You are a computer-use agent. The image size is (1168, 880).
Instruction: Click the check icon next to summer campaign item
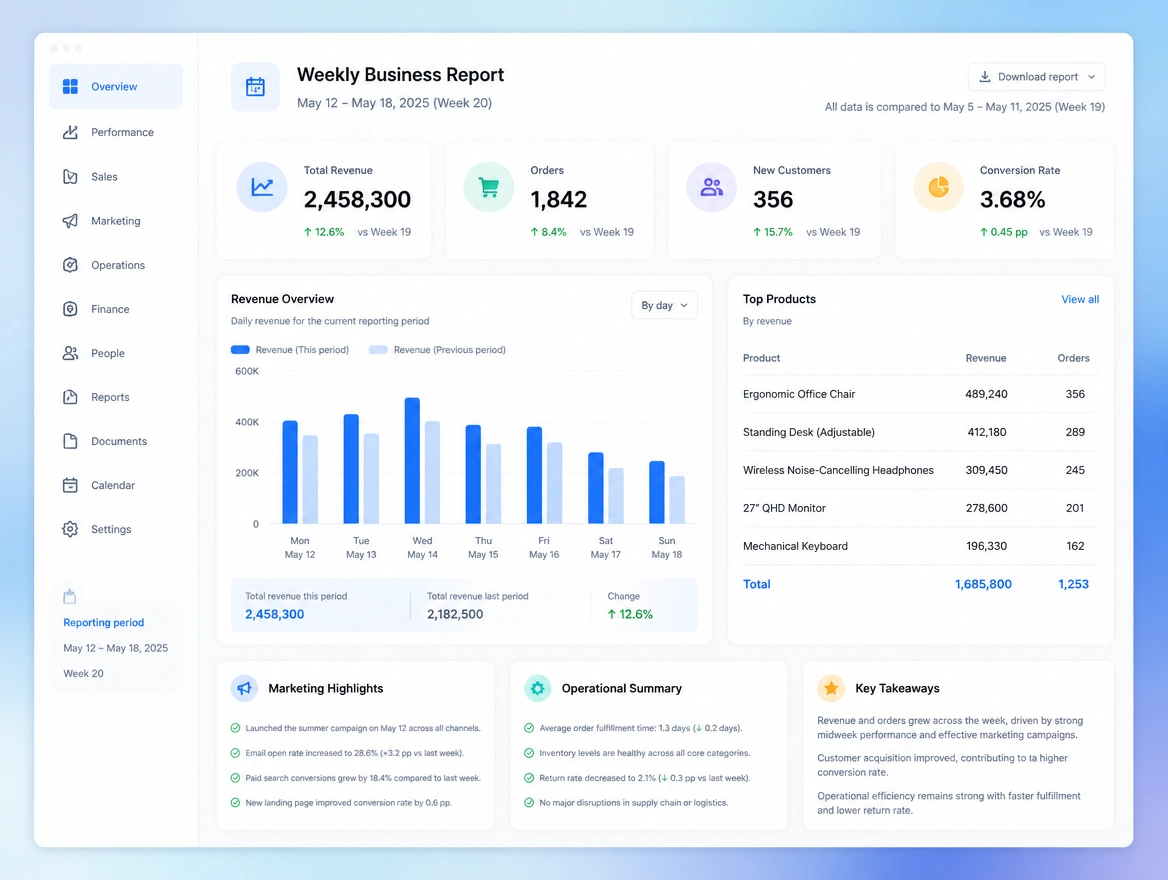[235, 728]
